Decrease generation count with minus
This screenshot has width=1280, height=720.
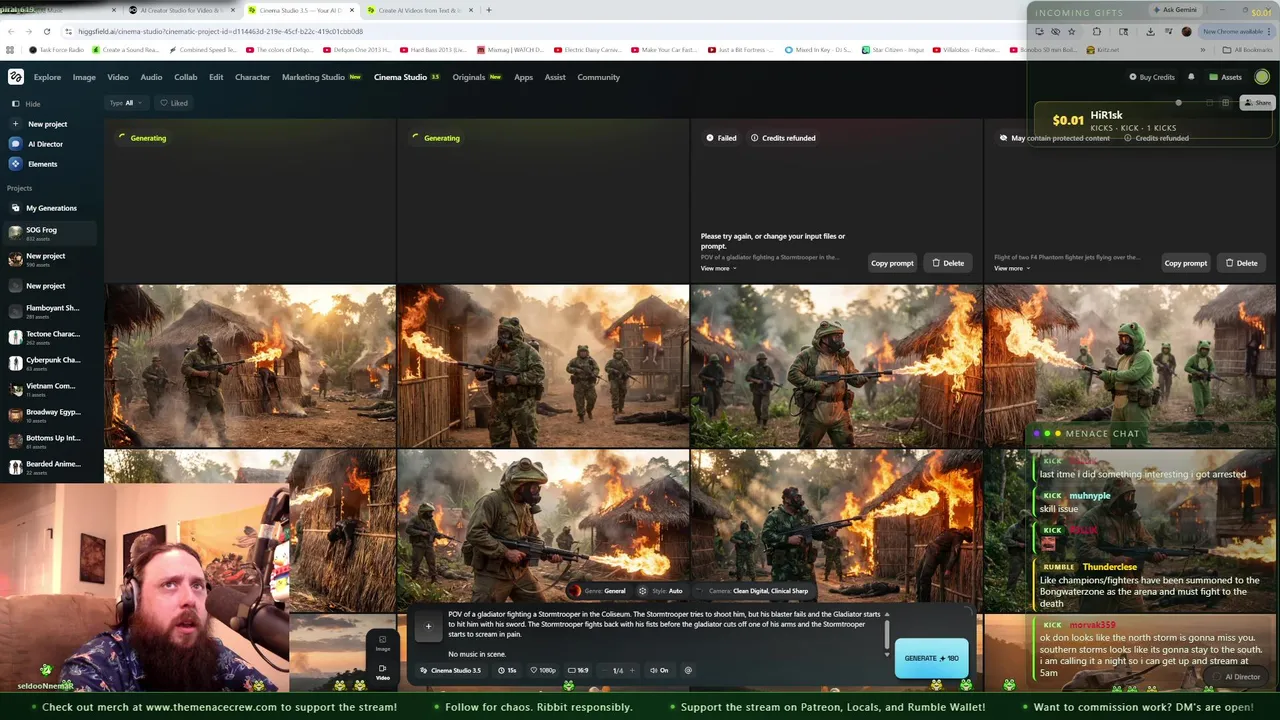(604, 670)
